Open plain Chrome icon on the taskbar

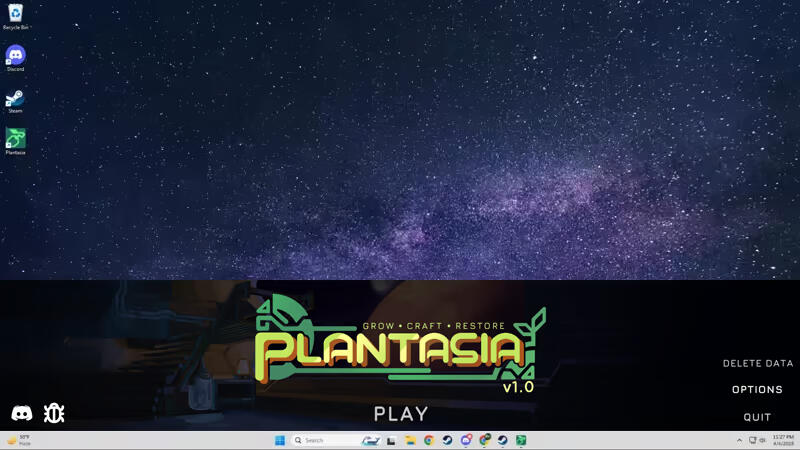tap(429, 440)
